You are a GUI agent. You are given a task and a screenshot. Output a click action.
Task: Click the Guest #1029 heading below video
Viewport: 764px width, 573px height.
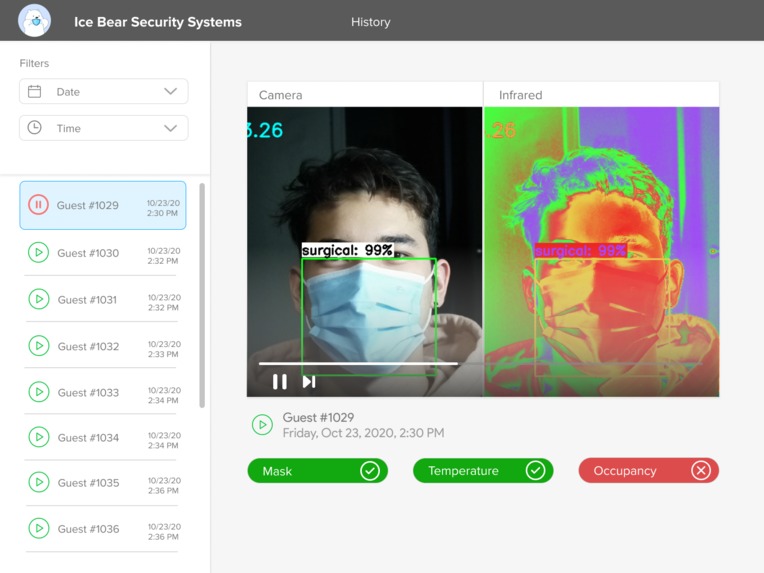pyautogui.click(x=318, y=417)
